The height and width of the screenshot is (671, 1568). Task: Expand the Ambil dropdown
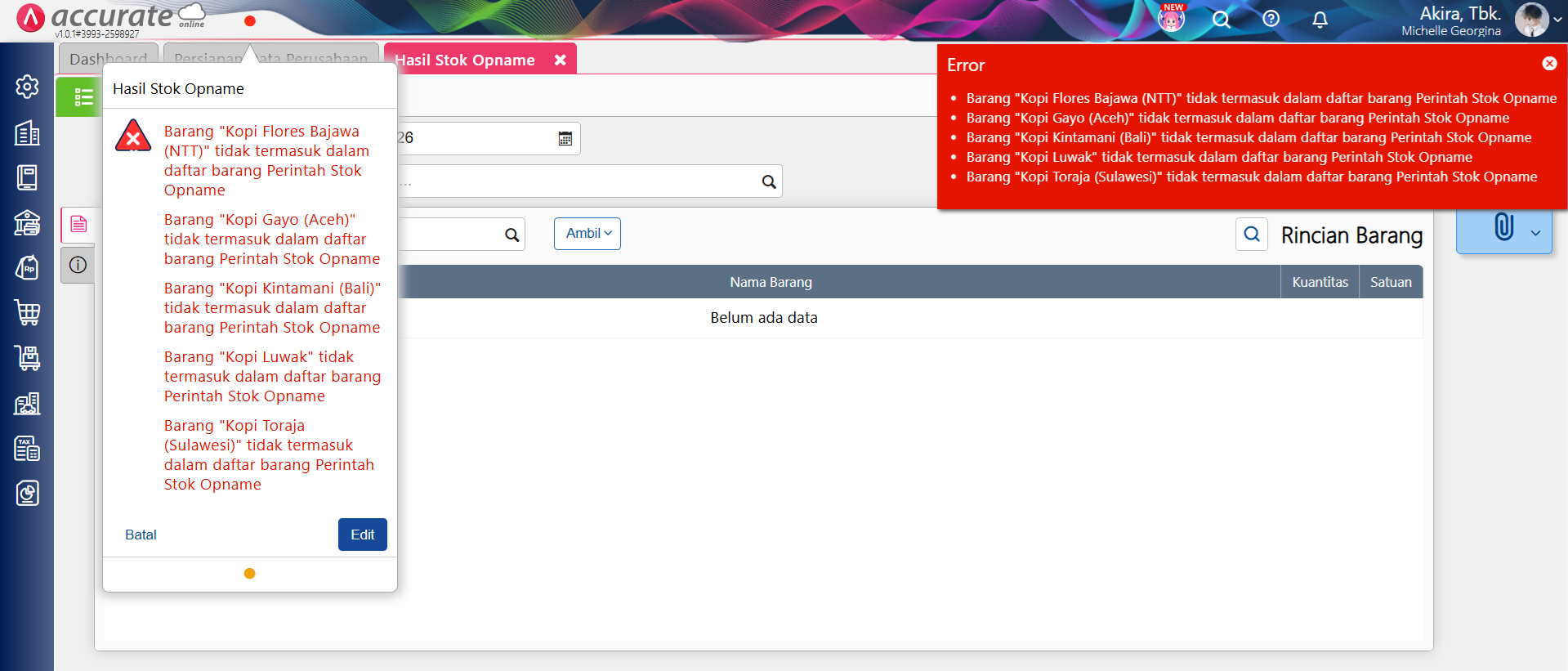tap(587, 234)
